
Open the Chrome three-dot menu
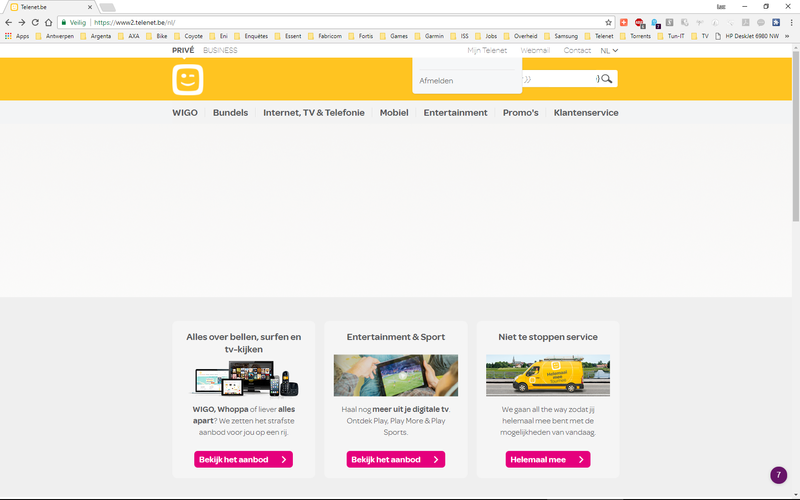(790, 22)
